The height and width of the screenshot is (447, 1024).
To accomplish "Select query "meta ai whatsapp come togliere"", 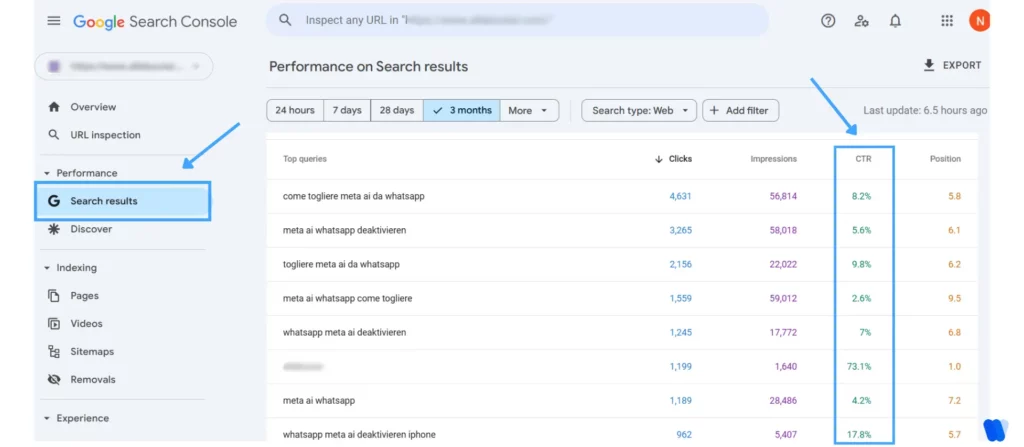I will click(x=347, y=298).
